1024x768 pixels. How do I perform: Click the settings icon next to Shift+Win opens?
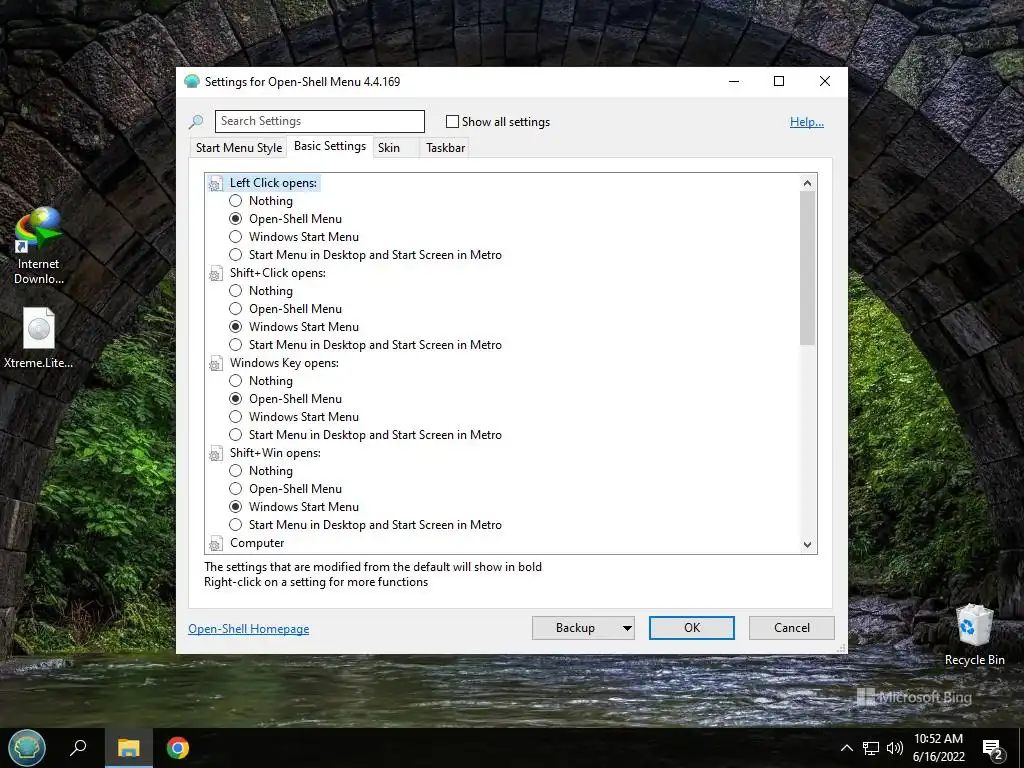click(215, 454)
